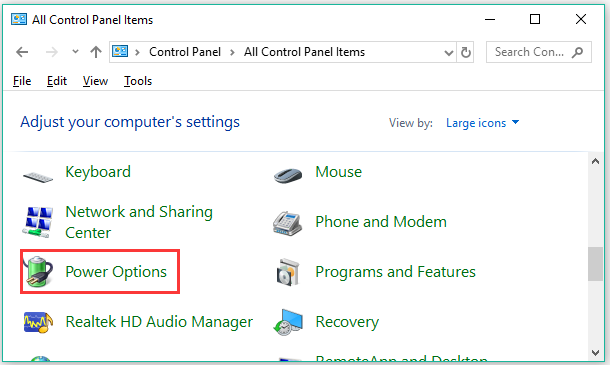The image size is (610, 365).
Task: Go forward with the Forward arrow
Action: 51,52
